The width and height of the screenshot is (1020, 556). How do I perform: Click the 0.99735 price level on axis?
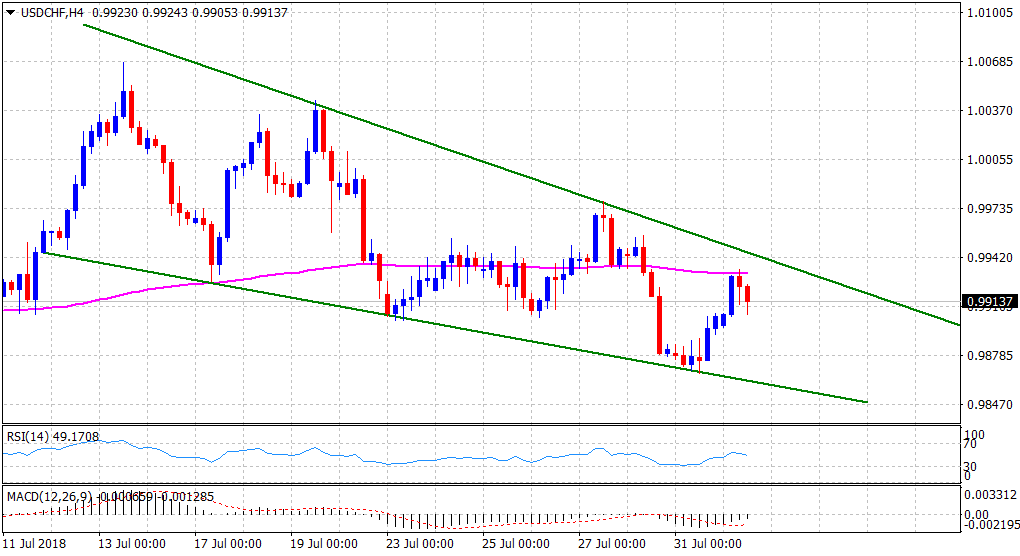point(988,208)
